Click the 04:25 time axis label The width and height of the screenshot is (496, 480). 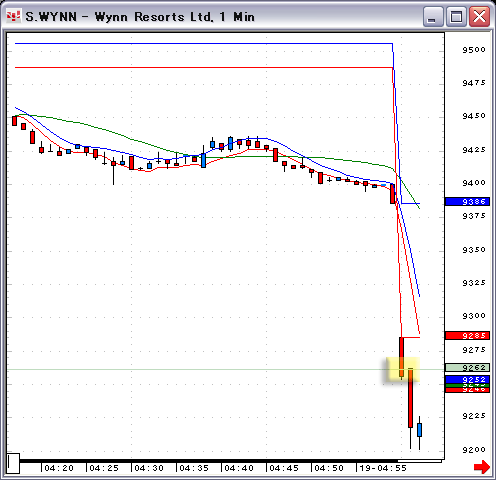pos(104,468)
